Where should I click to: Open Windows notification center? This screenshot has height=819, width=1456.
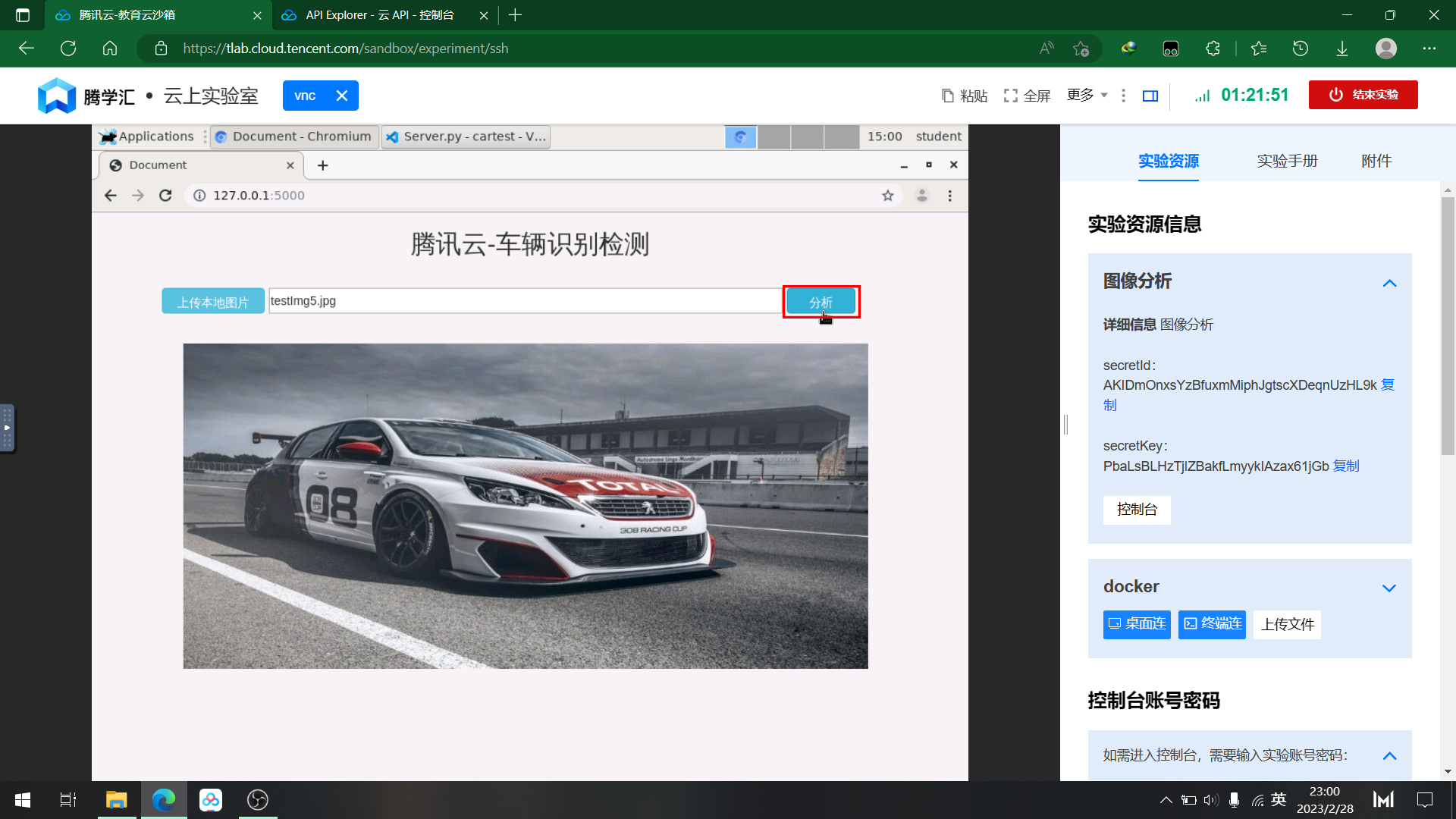tap(1425, 800)
